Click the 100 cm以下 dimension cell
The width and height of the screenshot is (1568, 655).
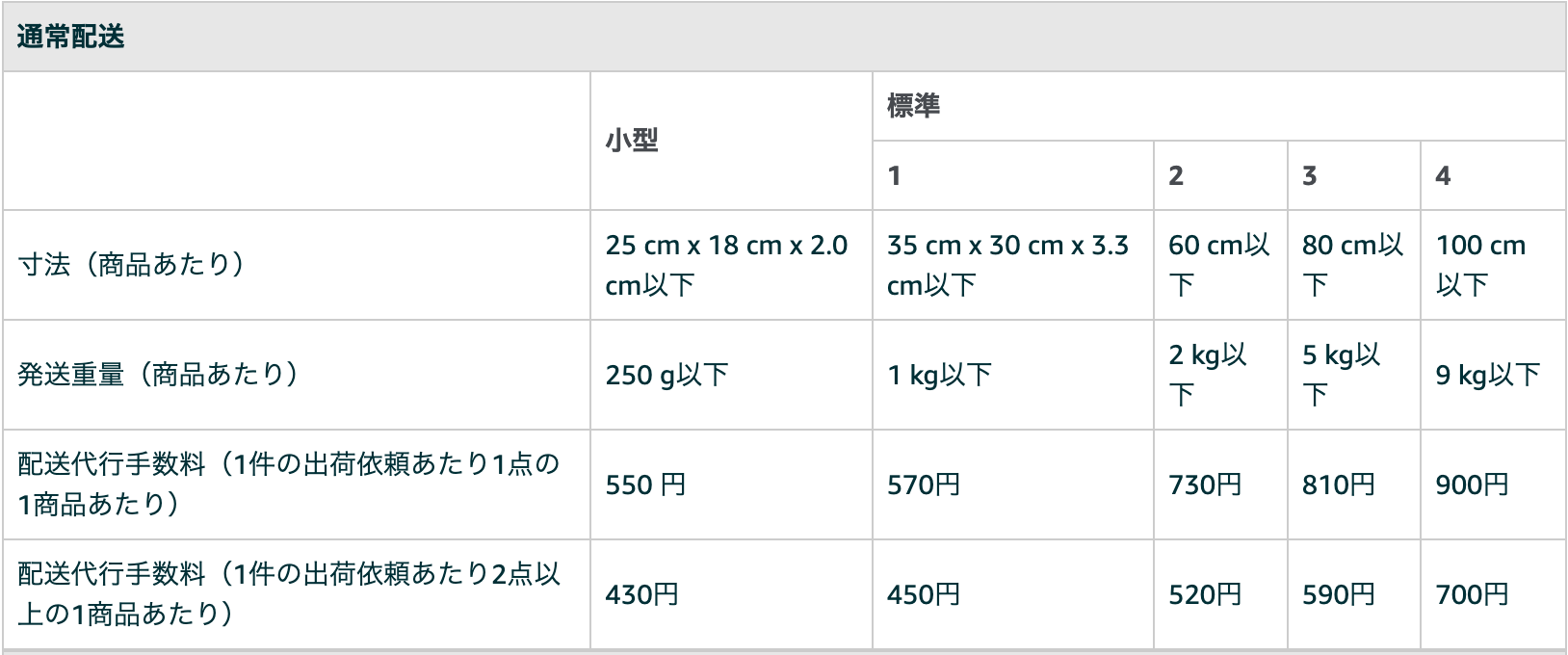(x=1480, y=265)
